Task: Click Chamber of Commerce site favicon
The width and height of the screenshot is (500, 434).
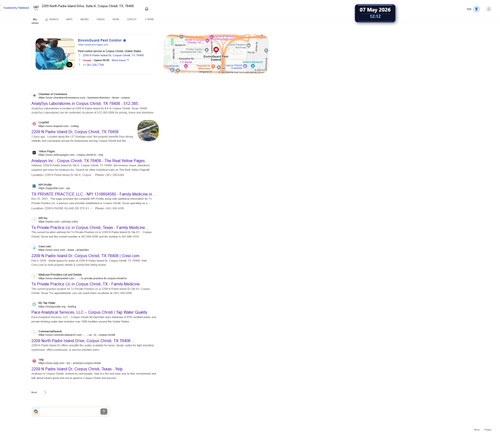Action: click(x=34, y=96)
